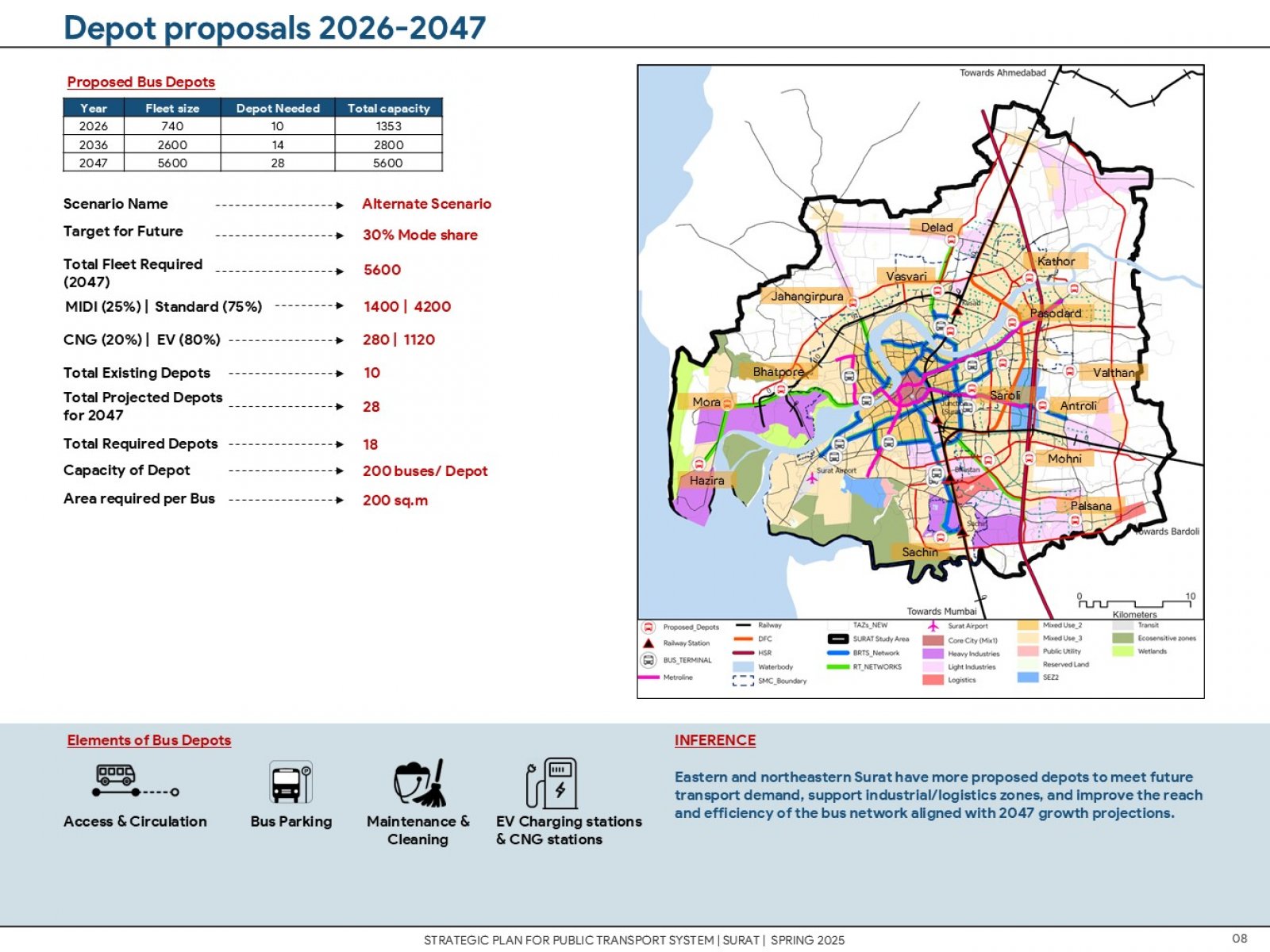Image resolution: width=1270 pixels, height=952 pixels.
Task: Click the Mixed Use_2 legend swatch
Action: (x=1028, y=625)
